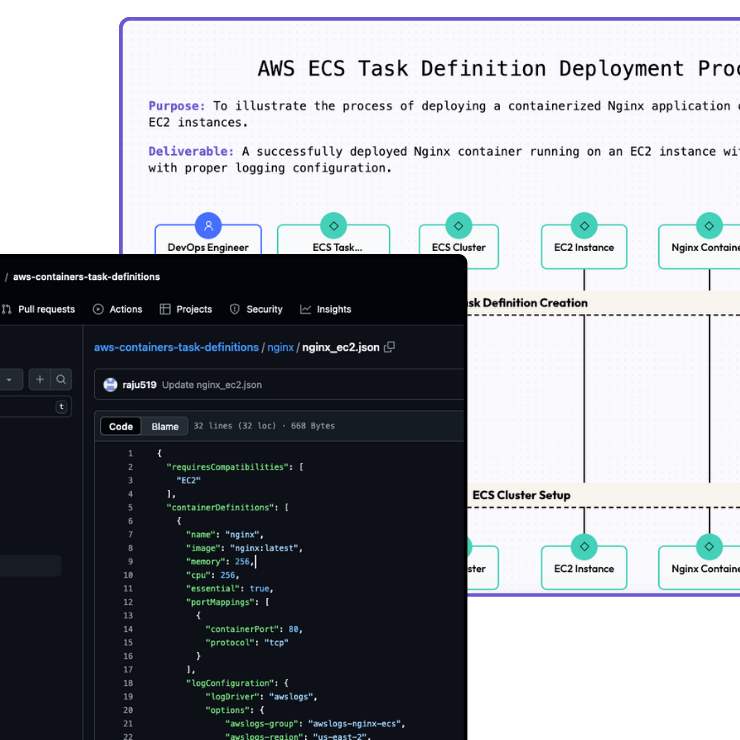Image resolution: width=740 pixels, height=740 pixels.
Task: Click the file search magnifier icon
Action: (61, 379)
